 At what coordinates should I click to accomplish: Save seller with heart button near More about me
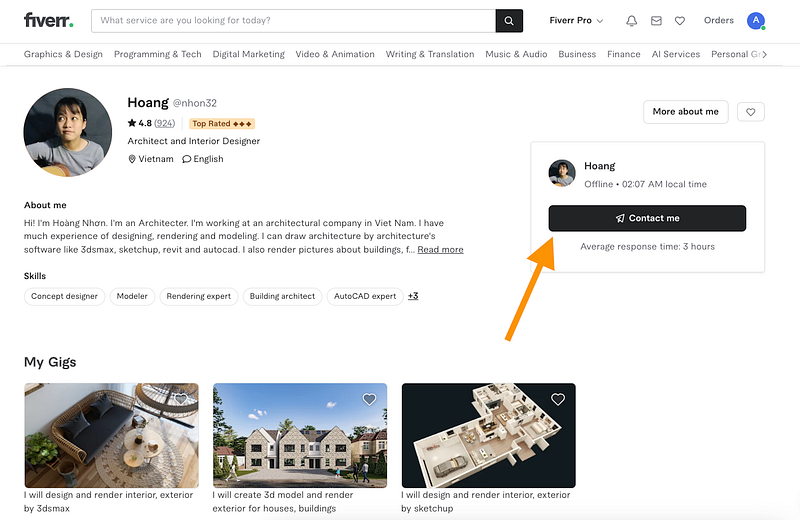point(751,112)
